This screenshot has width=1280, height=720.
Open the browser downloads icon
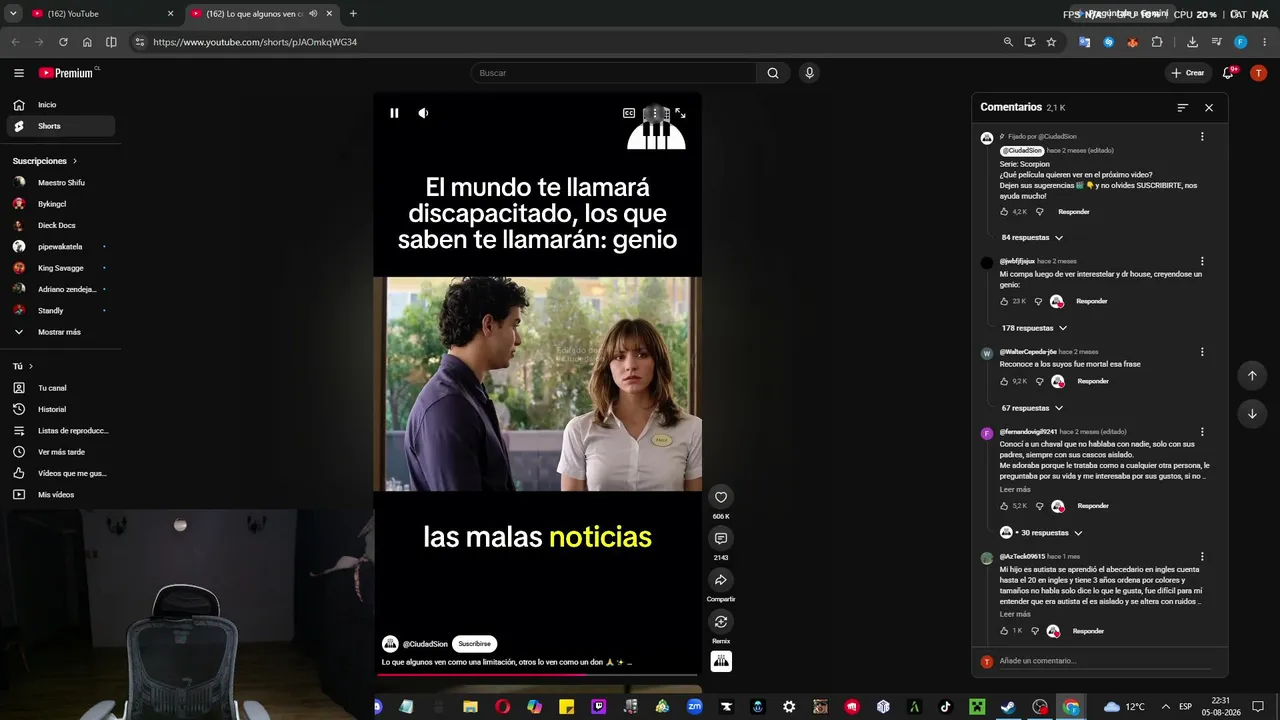(1192, 42)
